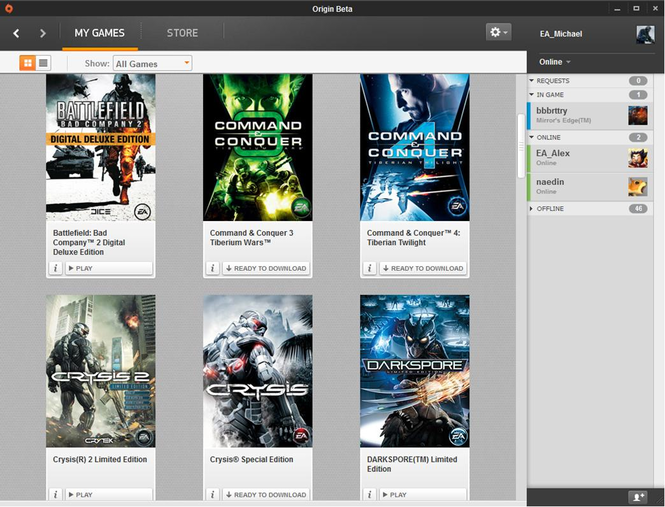
Task: Switch to grid view of games
Action: click(28, 63)
